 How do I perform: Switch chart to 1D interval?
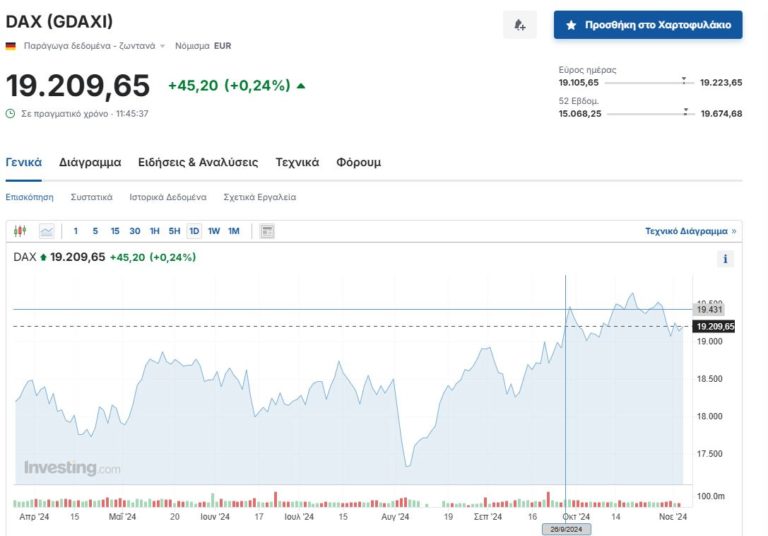tap(194, 231)
